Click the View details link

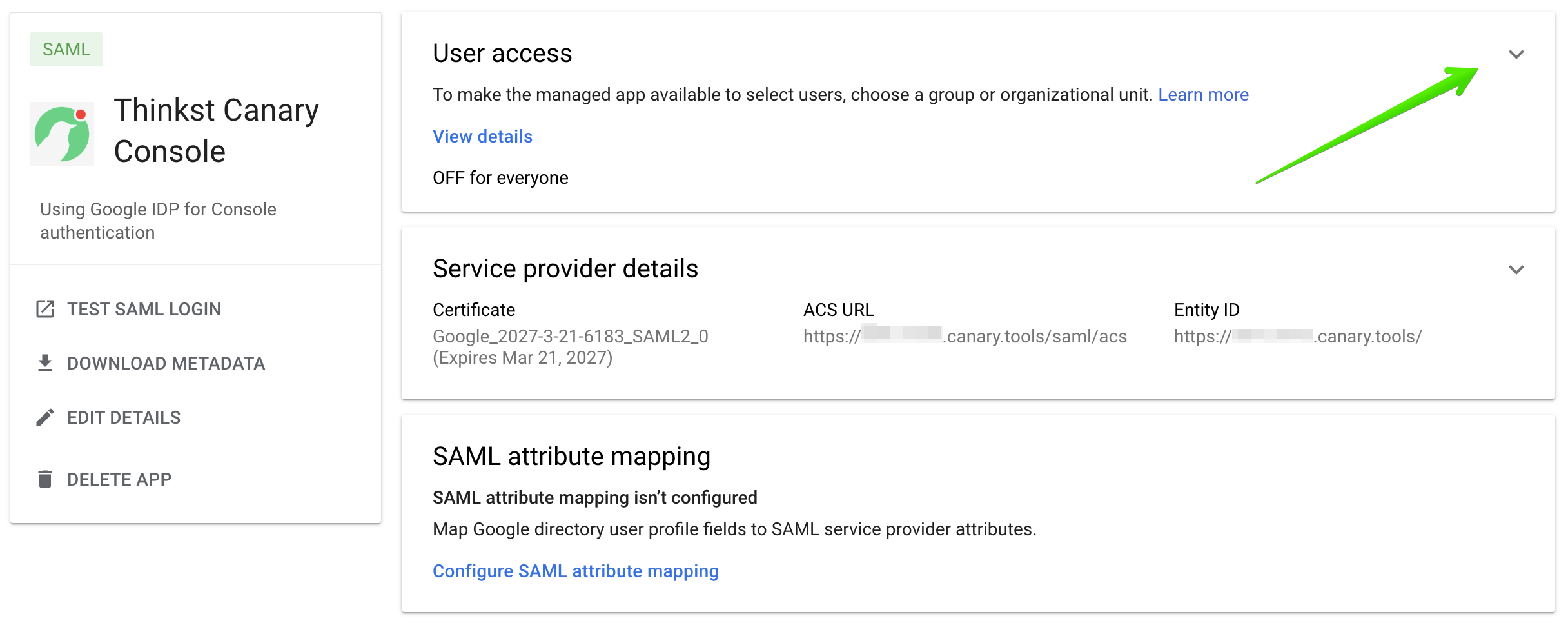pyautogui.click(x=482, y=136)
